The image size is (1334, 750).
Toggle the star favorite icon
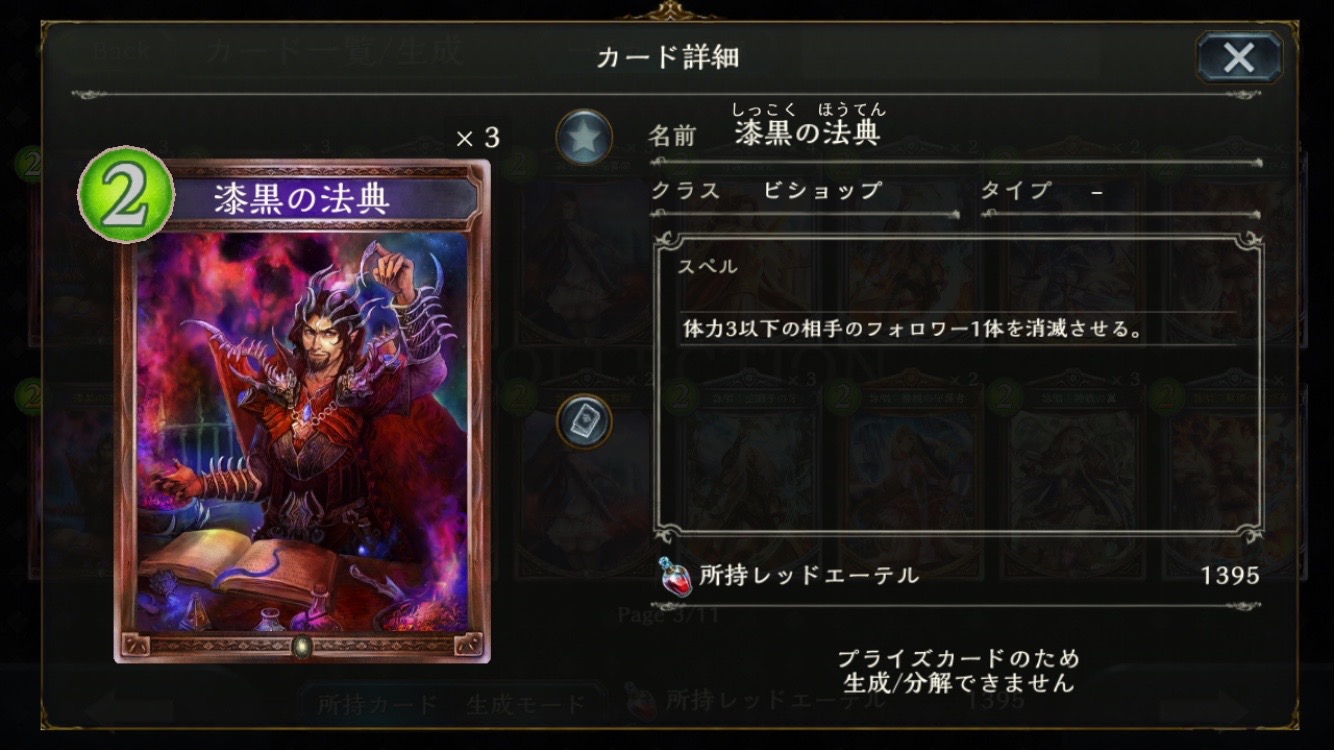click(584, 137)
